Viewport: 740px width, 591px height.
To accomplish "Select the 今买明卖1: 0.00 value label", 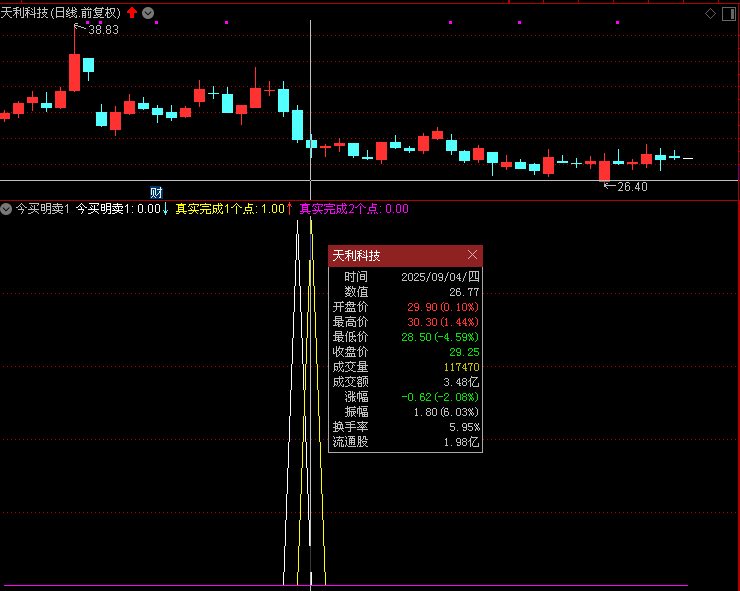I will pyautogui.click(x=118, y=209).
